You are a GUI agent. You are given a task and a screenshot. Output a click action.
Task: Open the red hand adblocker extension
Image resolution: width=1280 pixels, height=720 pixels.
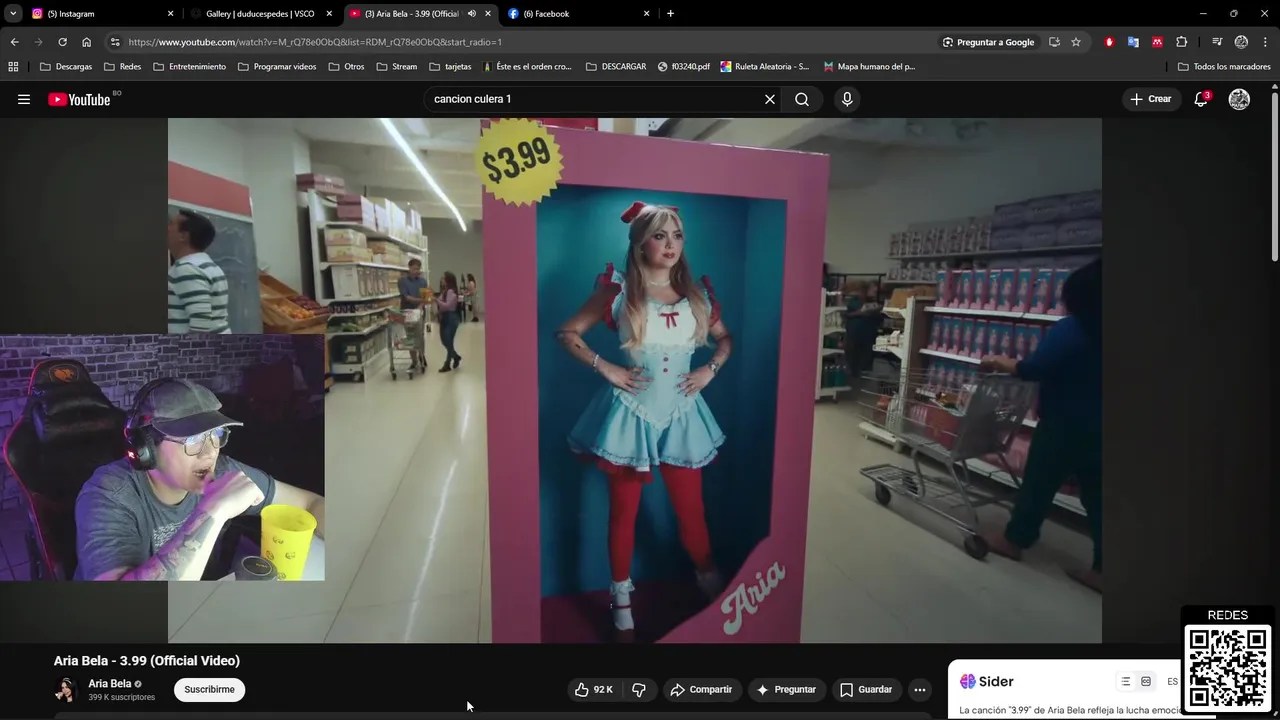point(1109,42)
